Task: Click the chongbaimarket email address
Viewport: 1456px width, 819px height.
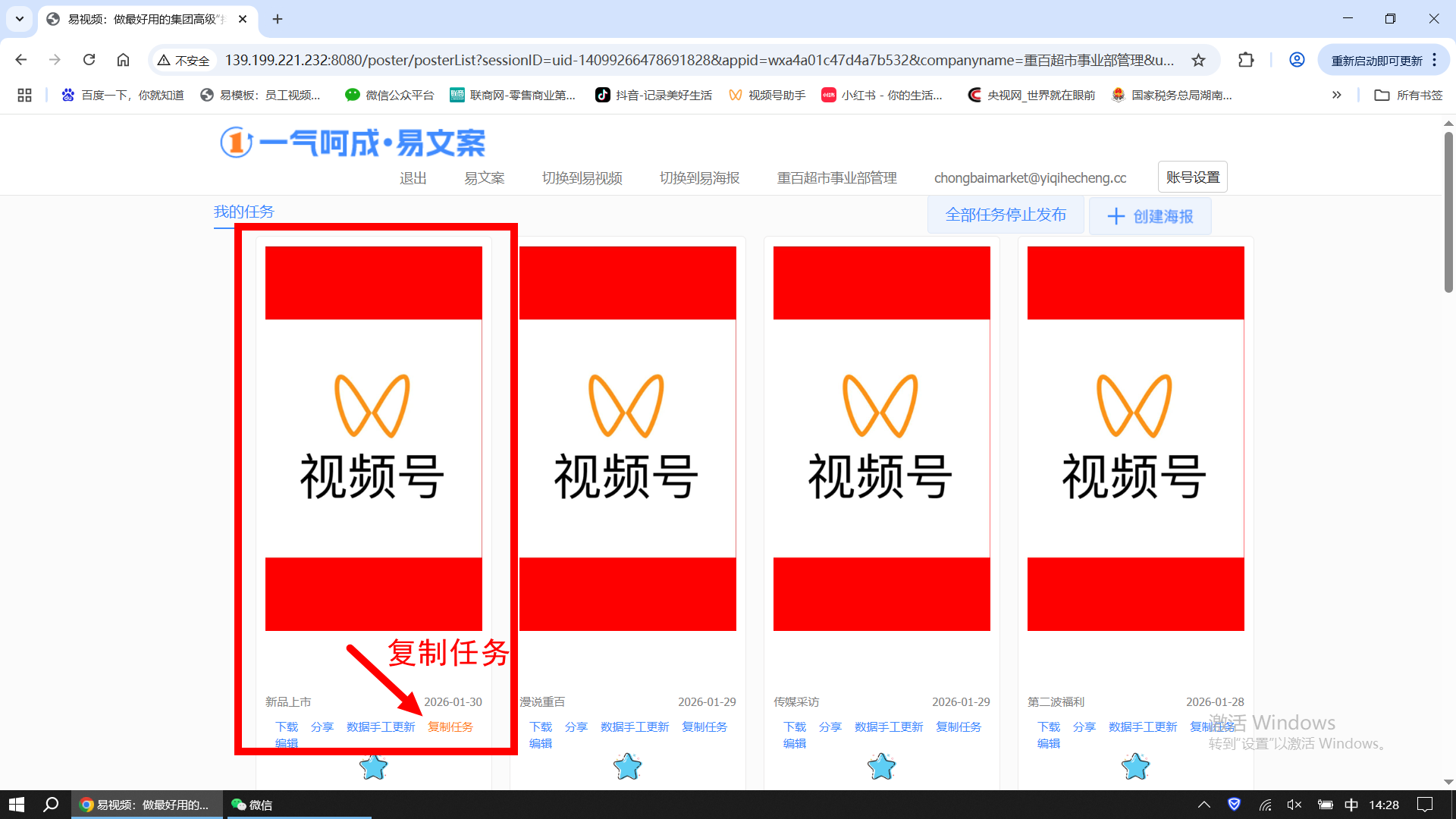Action: click(x=1031, y=177)
